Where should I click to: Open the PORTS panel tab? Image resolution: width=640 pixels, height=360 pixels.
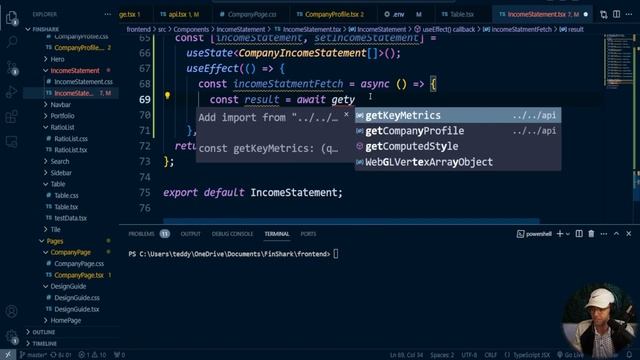(x=308, y=234)
